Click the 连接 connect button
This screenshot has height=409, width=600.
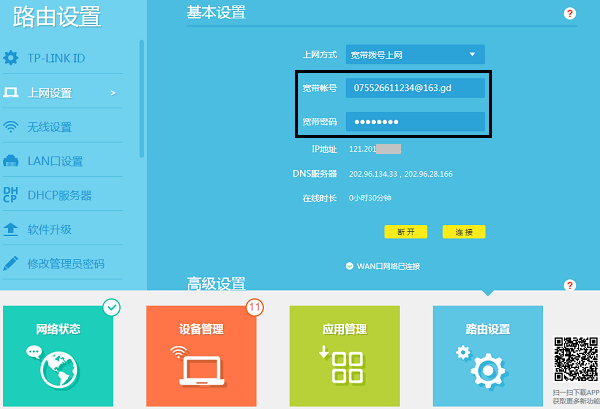[x=464, y=232]
